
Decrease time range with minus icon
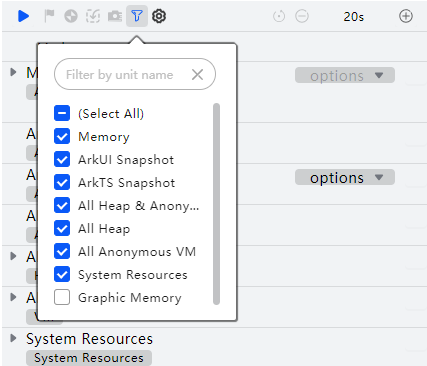click(302, 16)
